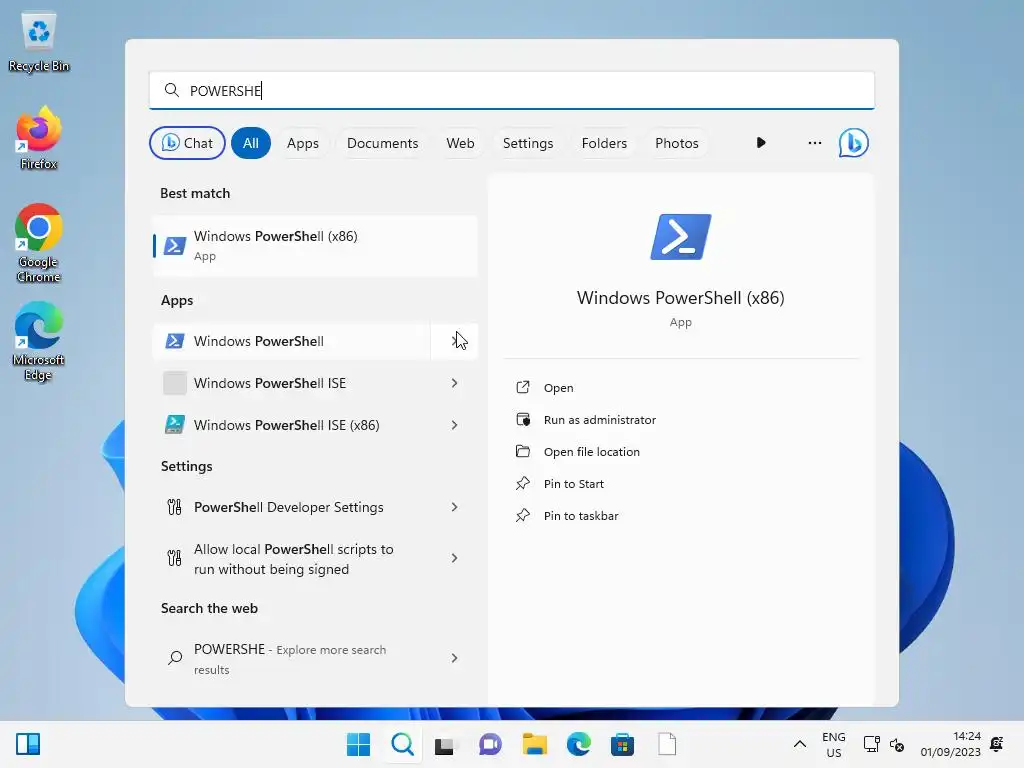Switch to the Web filter tab
1024x768 pixels.
tap(460, 143)
